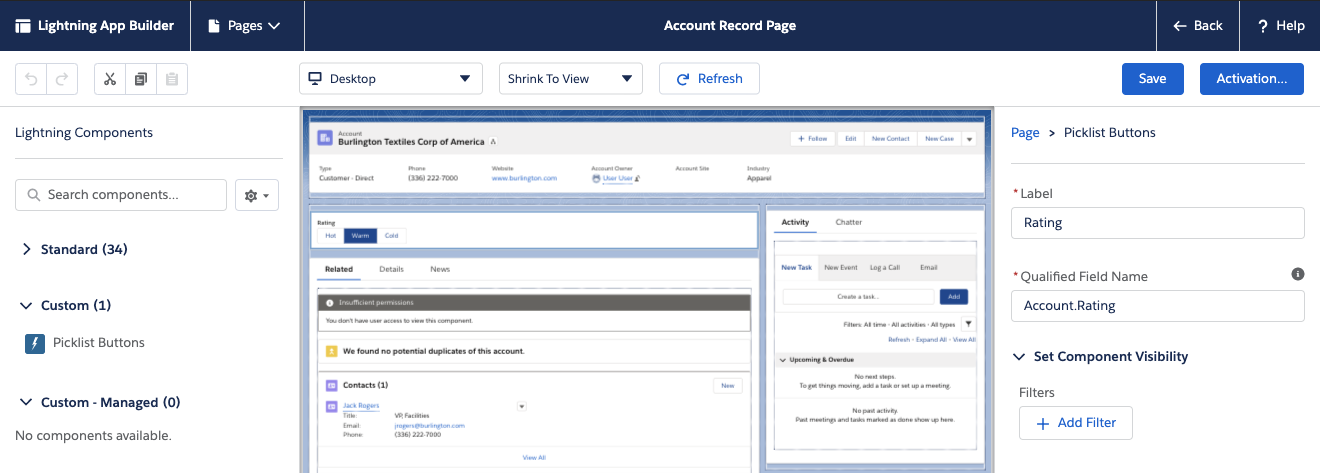Open the record actions dropdown arrow after New Case
Image resolution: width=1320 pixels, height=473 pixels.
pyautogui.click(x=968, y=139)
